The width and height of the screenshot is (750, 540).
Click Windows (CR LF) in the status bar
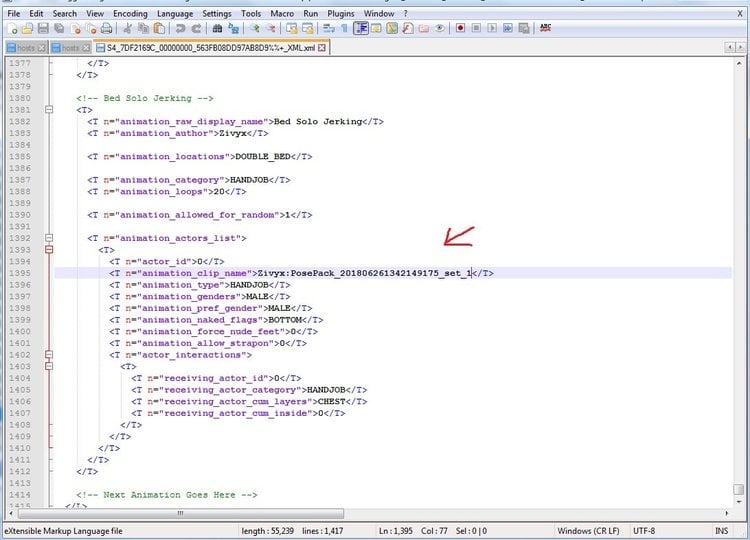[x=588, y=531]
